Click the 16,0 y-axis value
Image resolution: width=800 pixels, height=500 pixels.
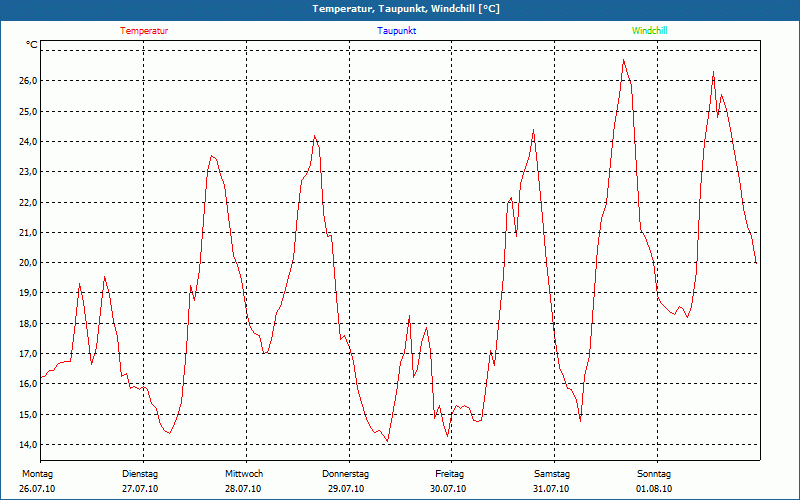pos(29,383)
